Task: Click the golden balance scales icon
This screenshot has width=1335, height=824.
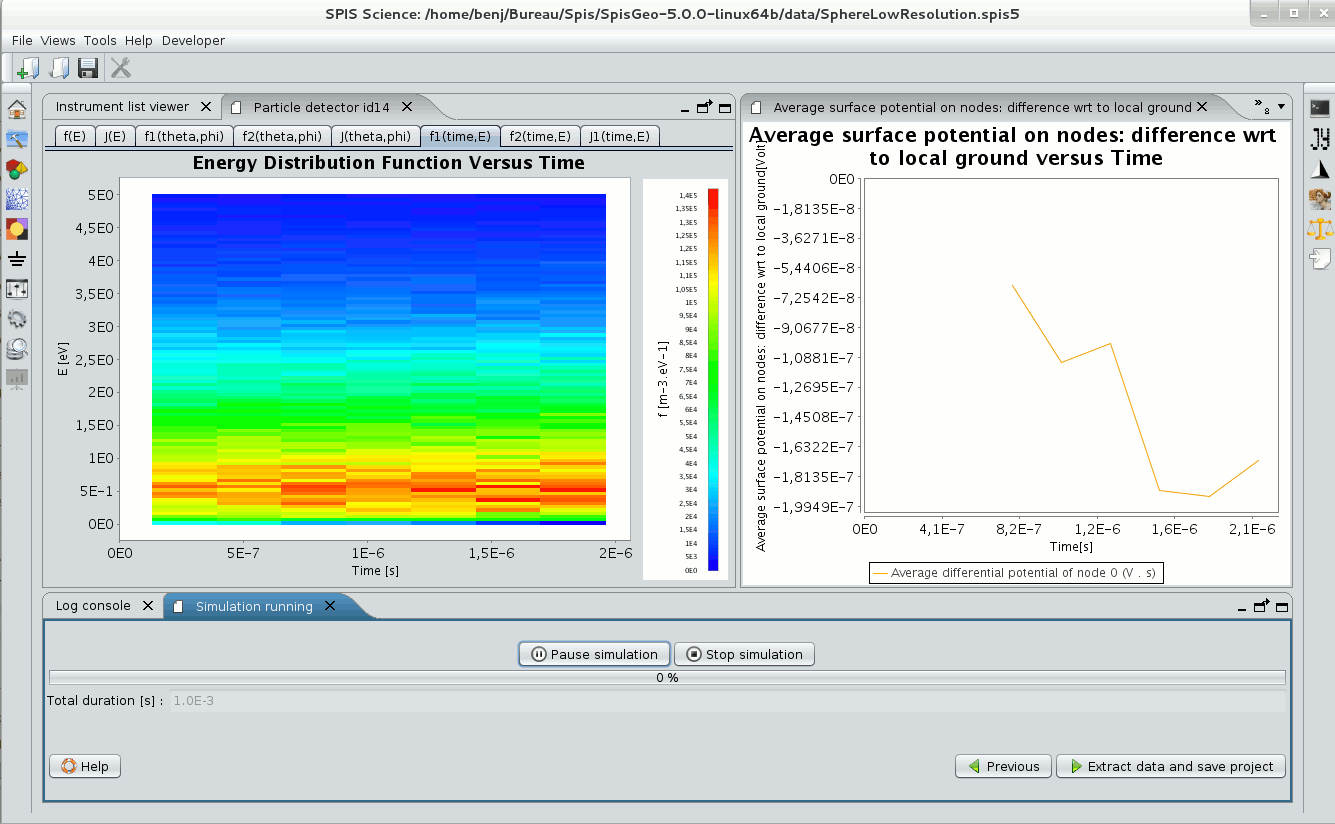Action: pyautogui.click(x=1320, y=229)
